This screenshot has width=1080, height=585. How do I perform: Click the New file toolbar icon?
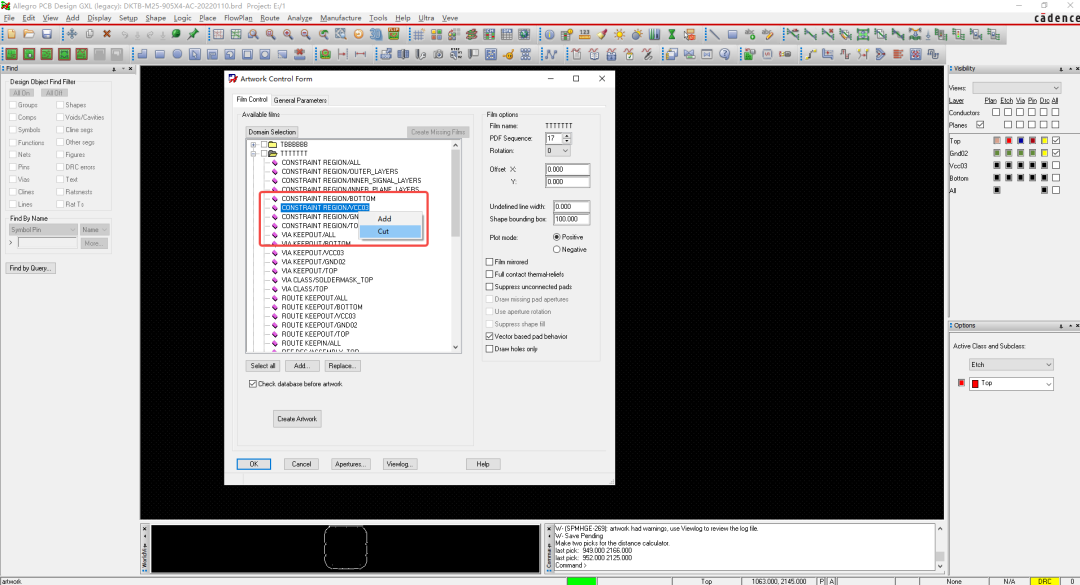(x=11, y=34)
